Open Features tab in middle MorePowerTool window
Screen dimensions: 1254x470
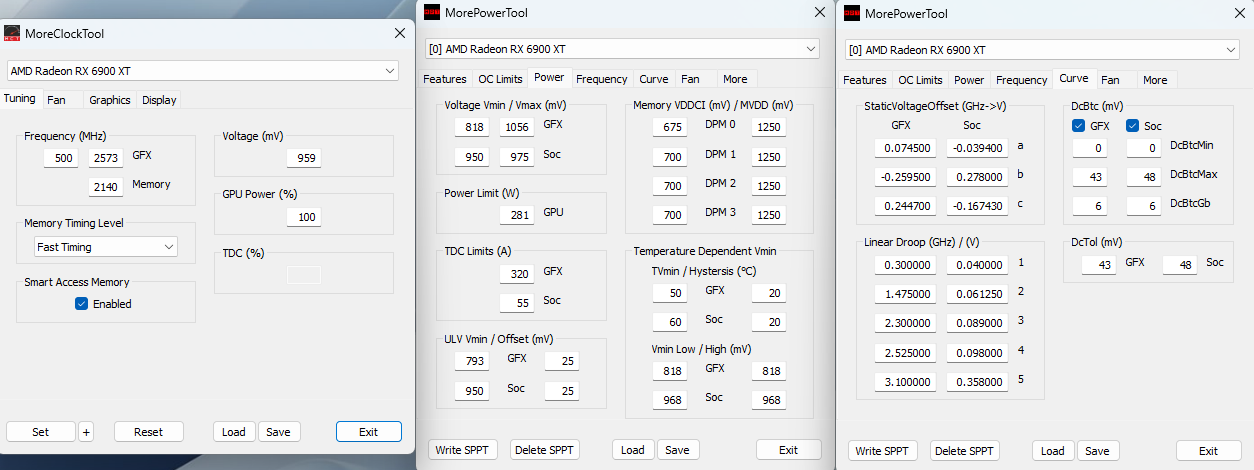[x=445, y=79]
